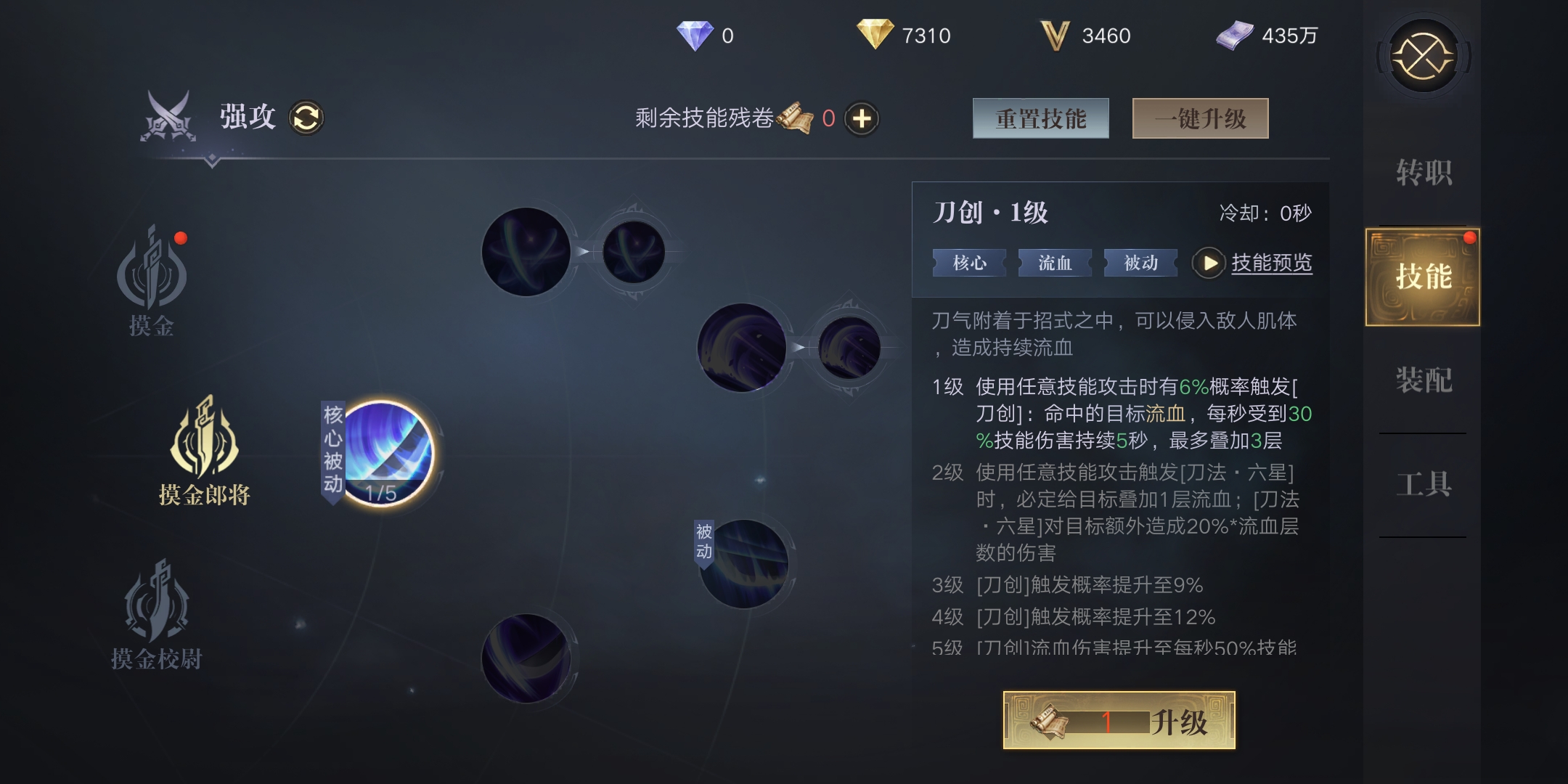Select the bottom dark skill node

click(x=526, y=658)
